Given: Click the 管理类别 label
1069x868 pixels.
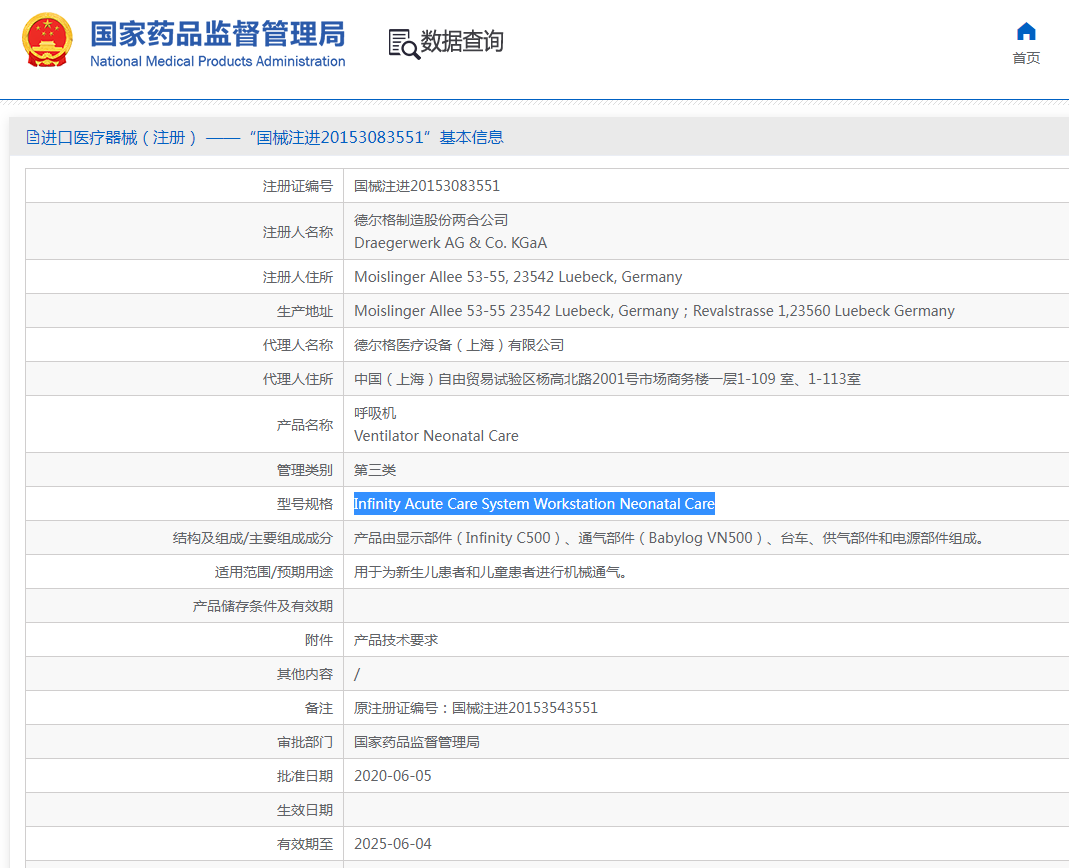Looking at the screenshot, I should [x=305, y=470].
